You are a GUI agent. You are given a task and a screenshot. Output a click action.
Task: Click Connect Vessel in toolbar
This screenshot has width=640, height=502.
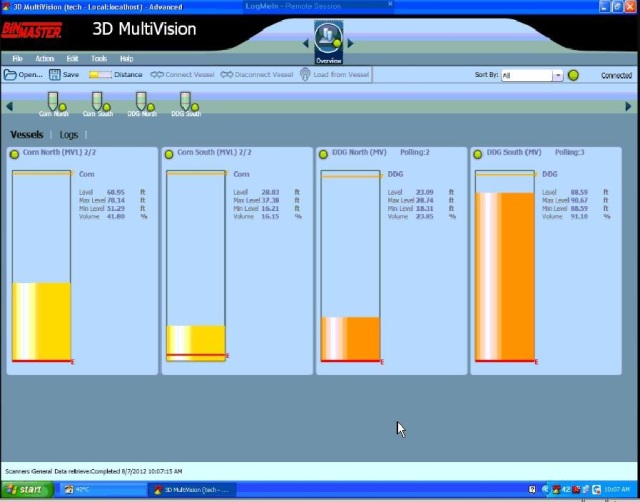coord(182,75)
